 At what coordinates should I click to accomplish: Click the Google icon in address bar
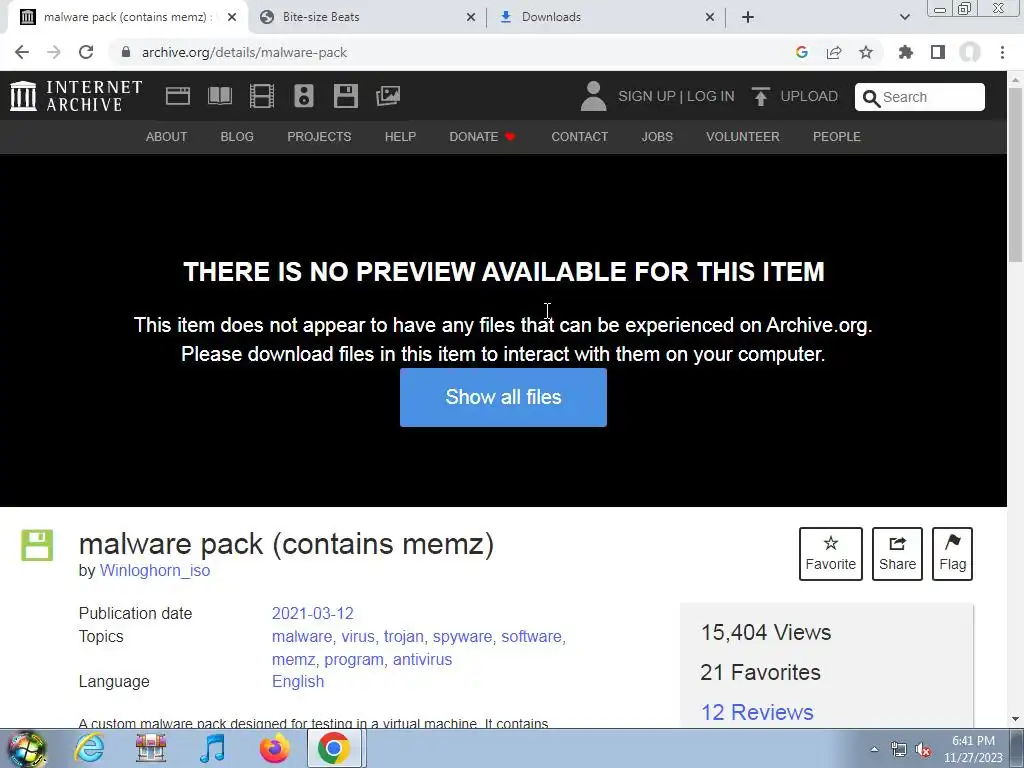point(802,52)
